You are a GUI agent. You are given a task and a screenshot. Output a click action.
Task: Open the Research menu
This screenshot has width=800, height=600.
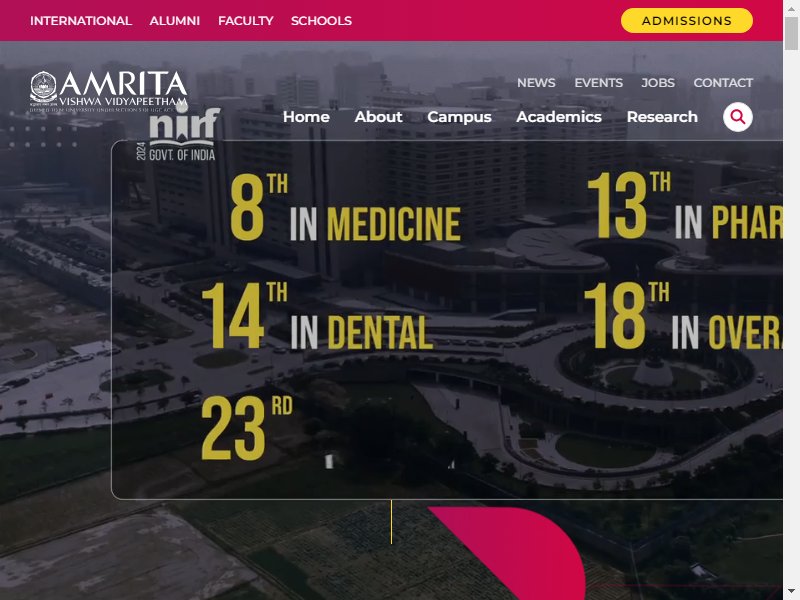662,117
